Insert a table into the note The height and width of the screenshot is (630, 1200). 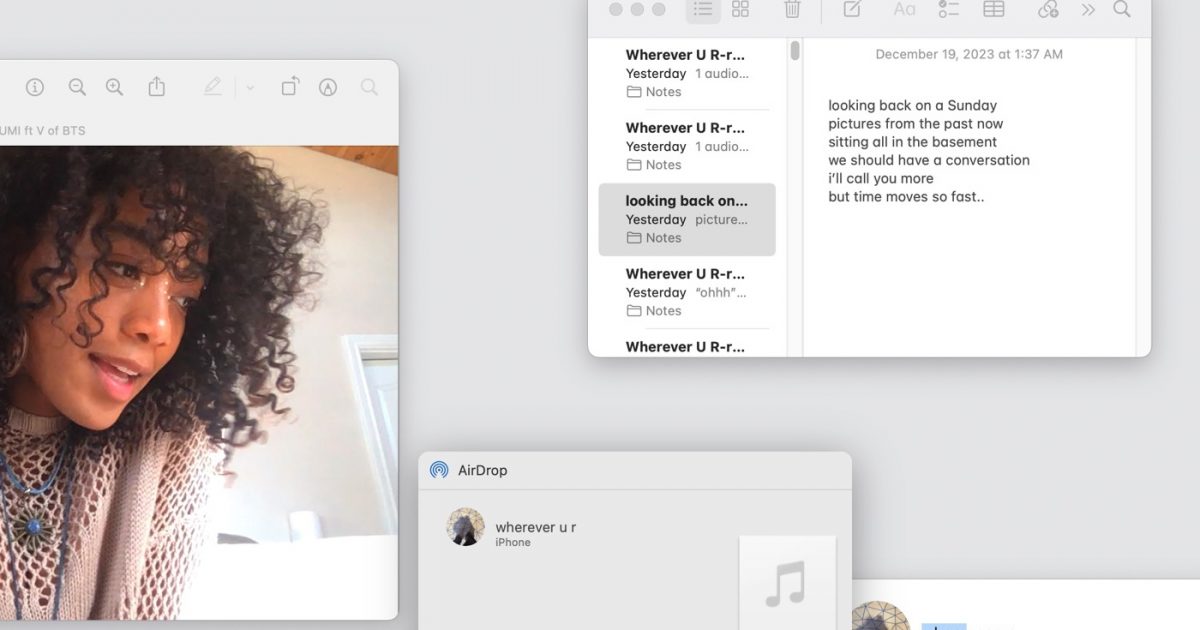[994, 9]
